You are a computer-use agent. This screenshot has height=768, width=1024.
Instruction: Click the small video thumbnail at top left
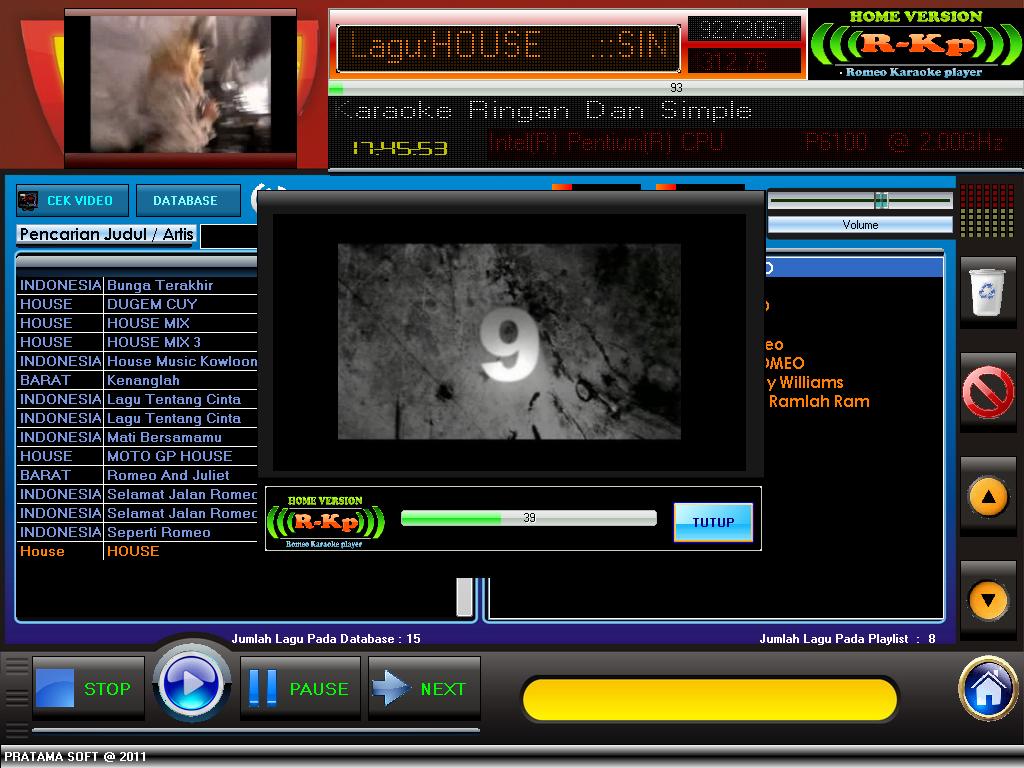pos(180,84)
